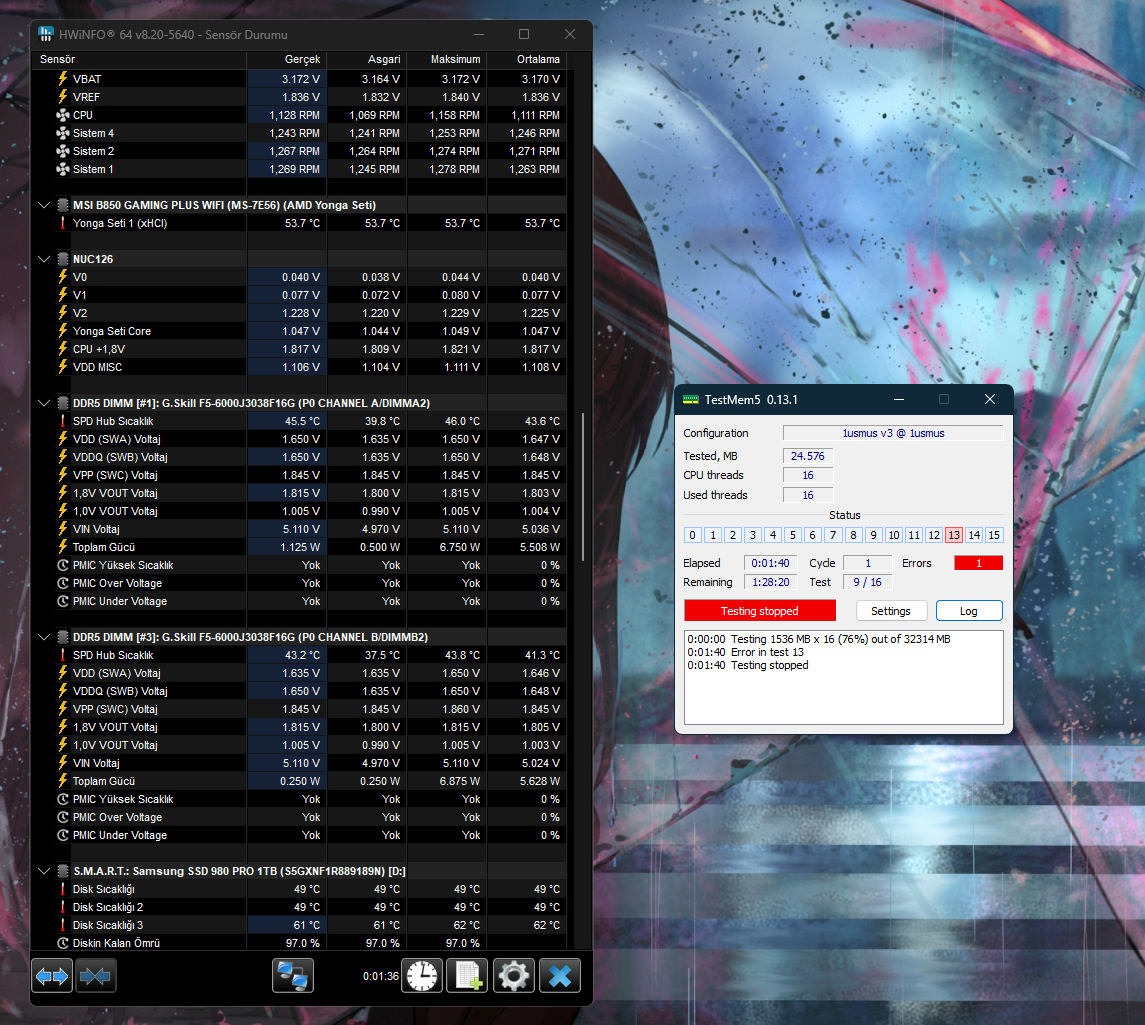Select test status box 13 highlighted red
This screenshot has width=1145, height=1025.
tap(954, 535)
